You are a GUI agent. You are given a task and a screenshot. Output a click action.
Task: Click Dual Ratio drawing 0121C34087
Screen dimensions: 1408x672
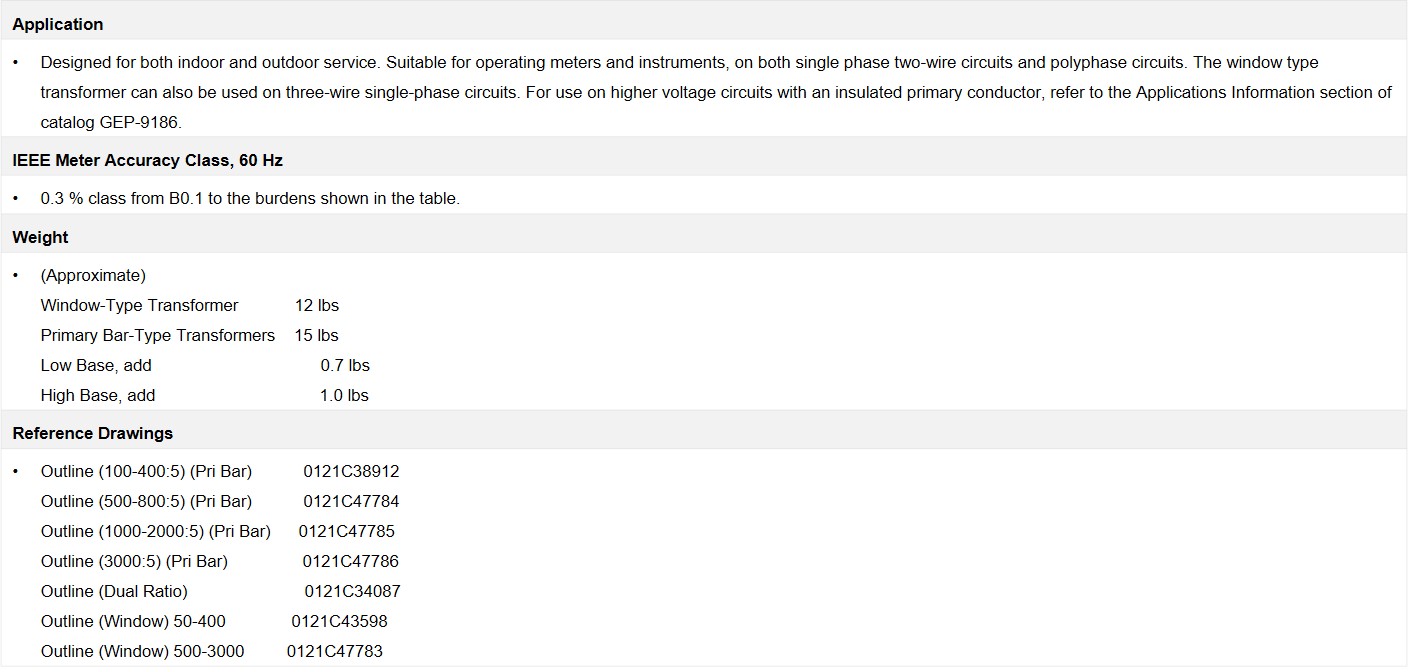coord(352,591)
